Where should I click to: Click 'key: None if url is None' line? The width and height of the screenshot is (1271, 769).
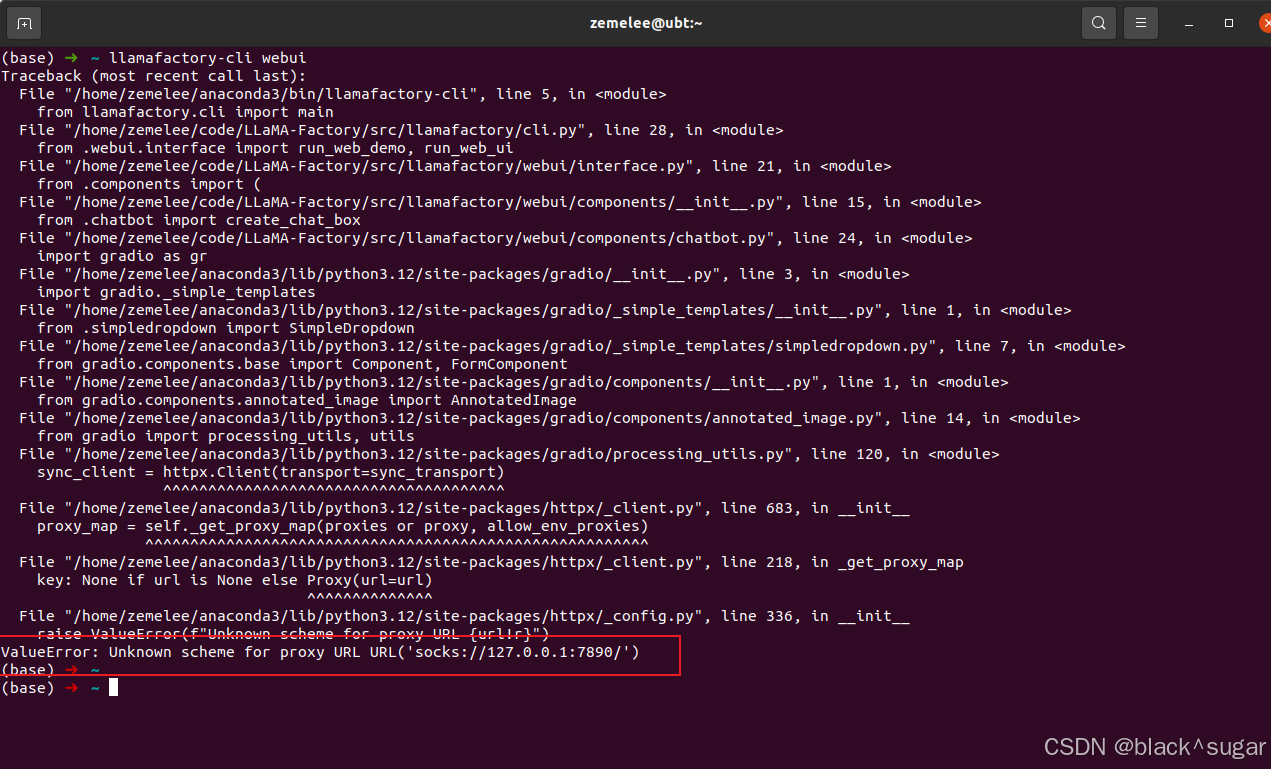(x=235, y=580)
